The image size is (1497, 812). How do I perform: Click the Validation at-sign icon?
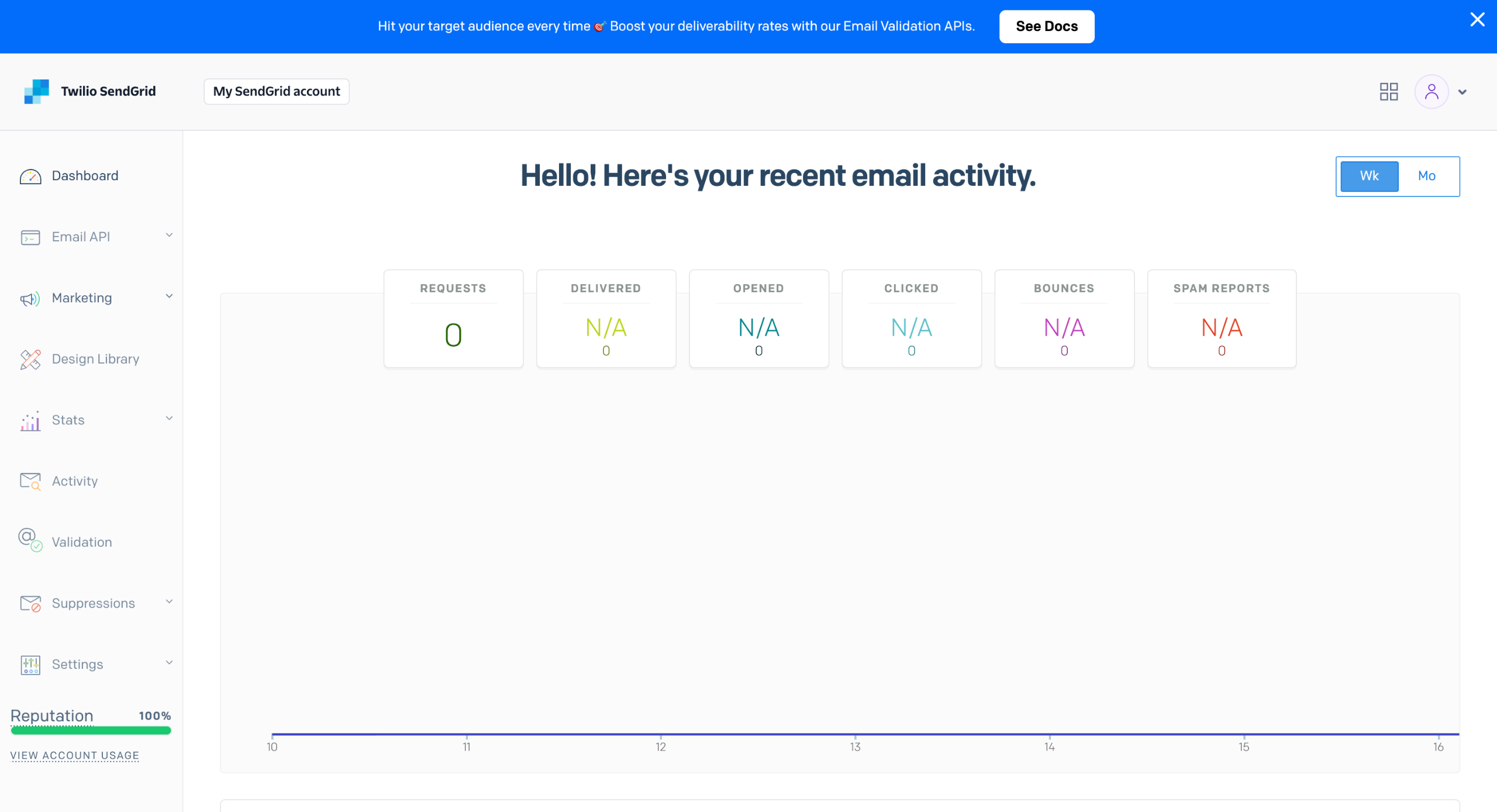30,540
